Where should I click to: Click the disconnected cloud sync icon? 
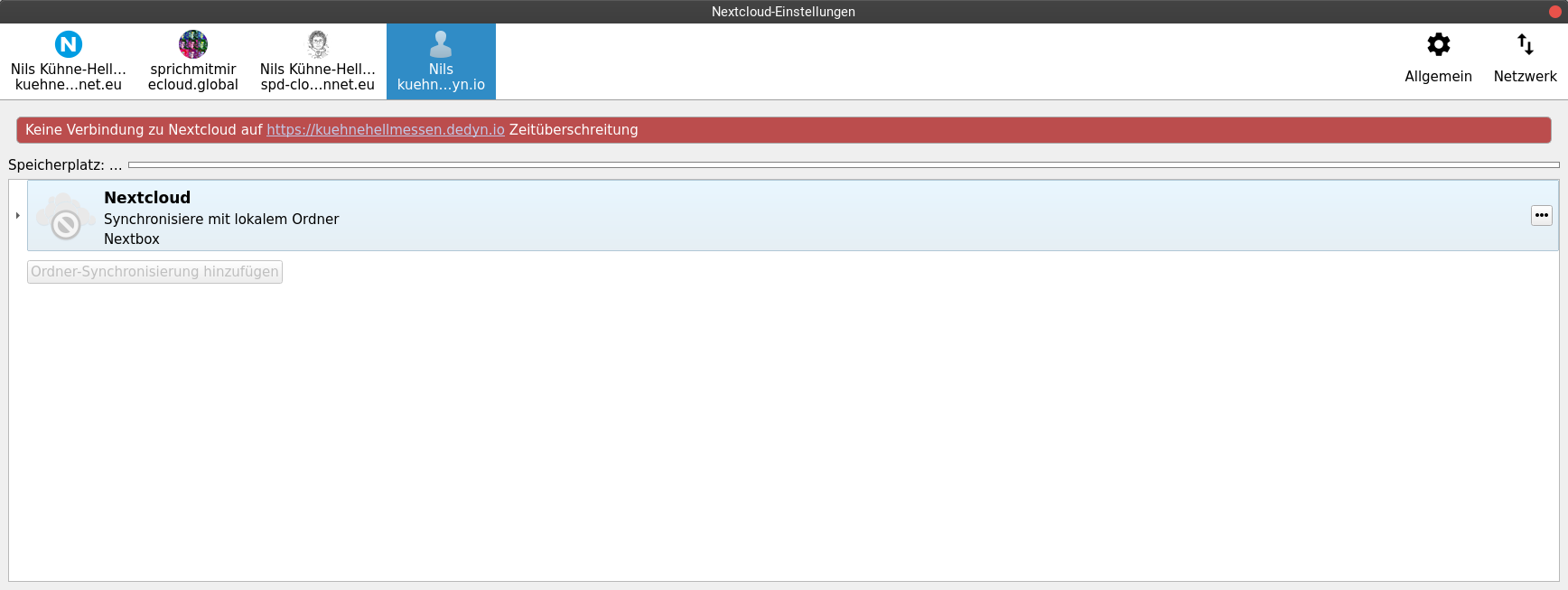click(65, 217)
